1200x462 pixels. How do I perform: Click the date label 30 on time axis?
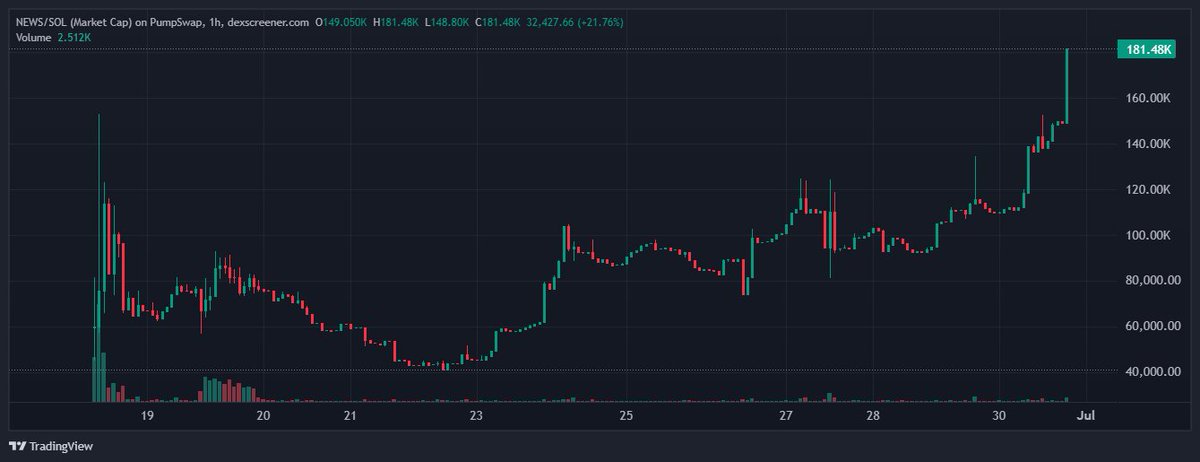999,415
